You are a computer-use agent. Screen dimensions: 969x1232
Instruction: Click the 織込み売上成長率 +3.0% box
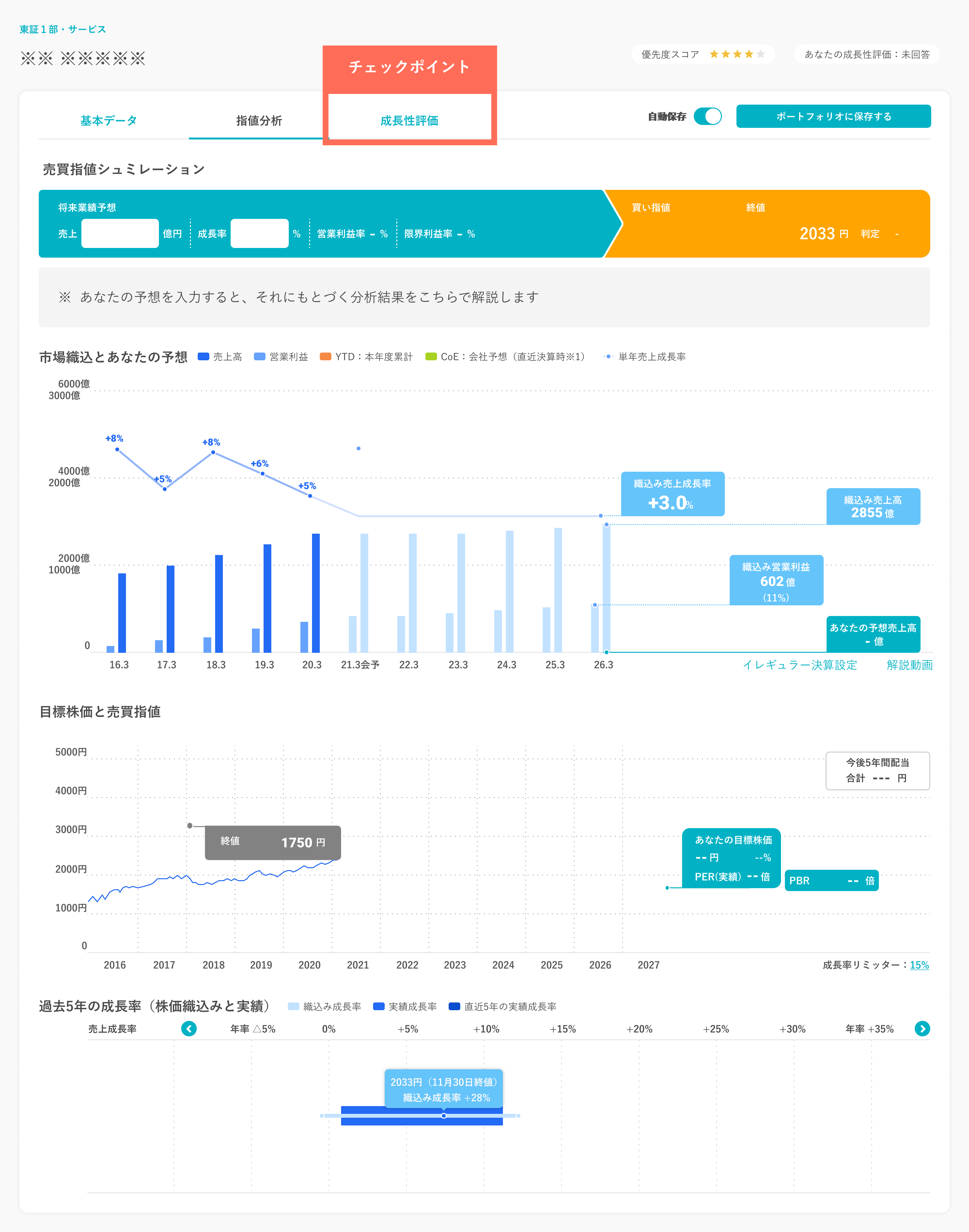click(672, 494)
